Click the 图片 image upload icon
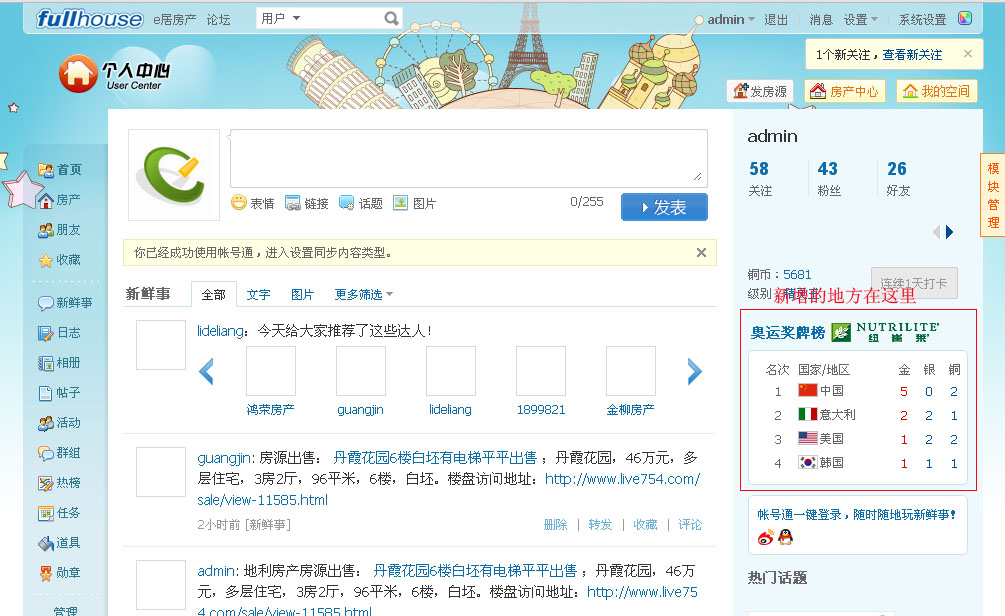Image resolution: width=1005 pixels, height=616 pixels. pos(401,203)
